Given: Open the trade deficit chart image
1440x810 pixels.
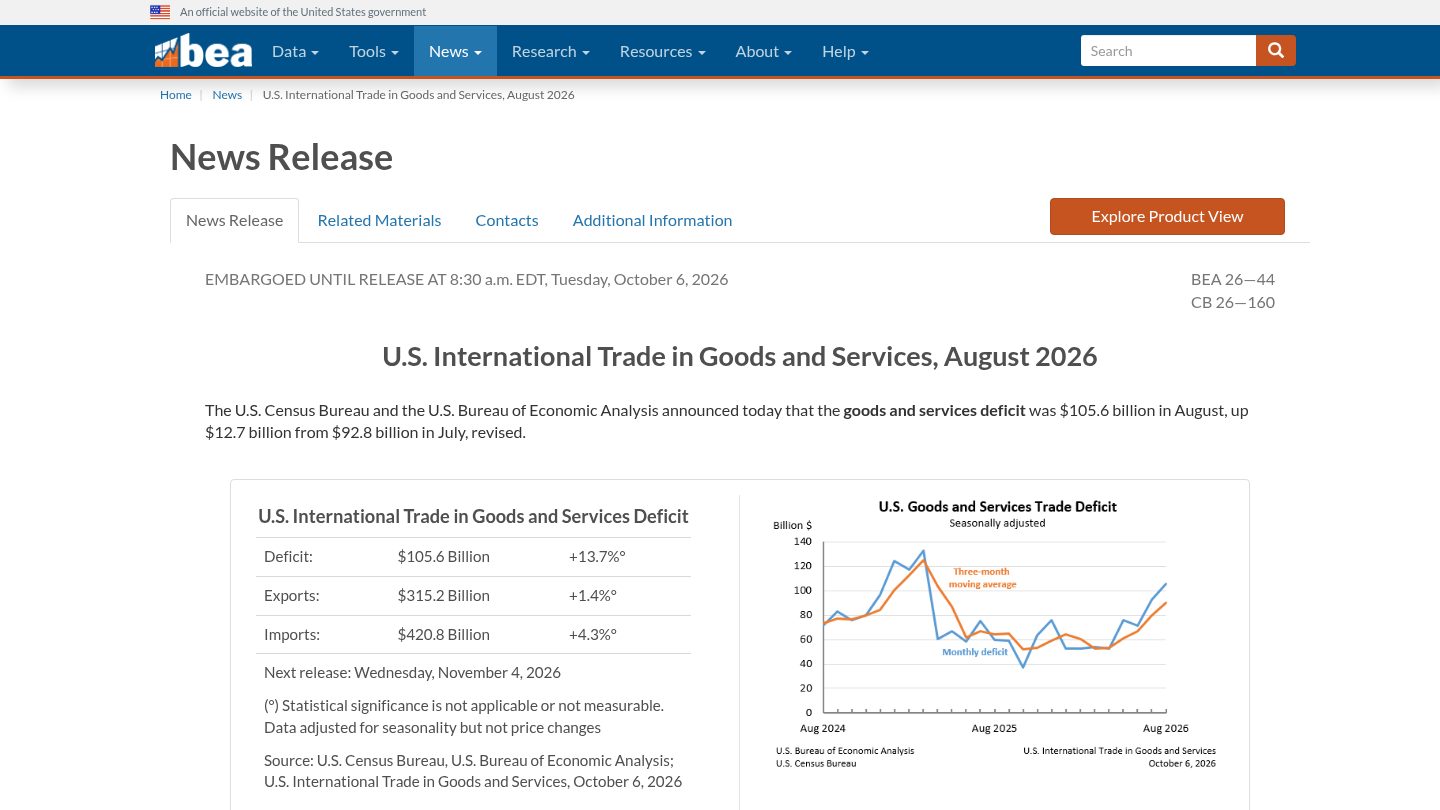Looking at the screenshot, I should coord(995,634).
